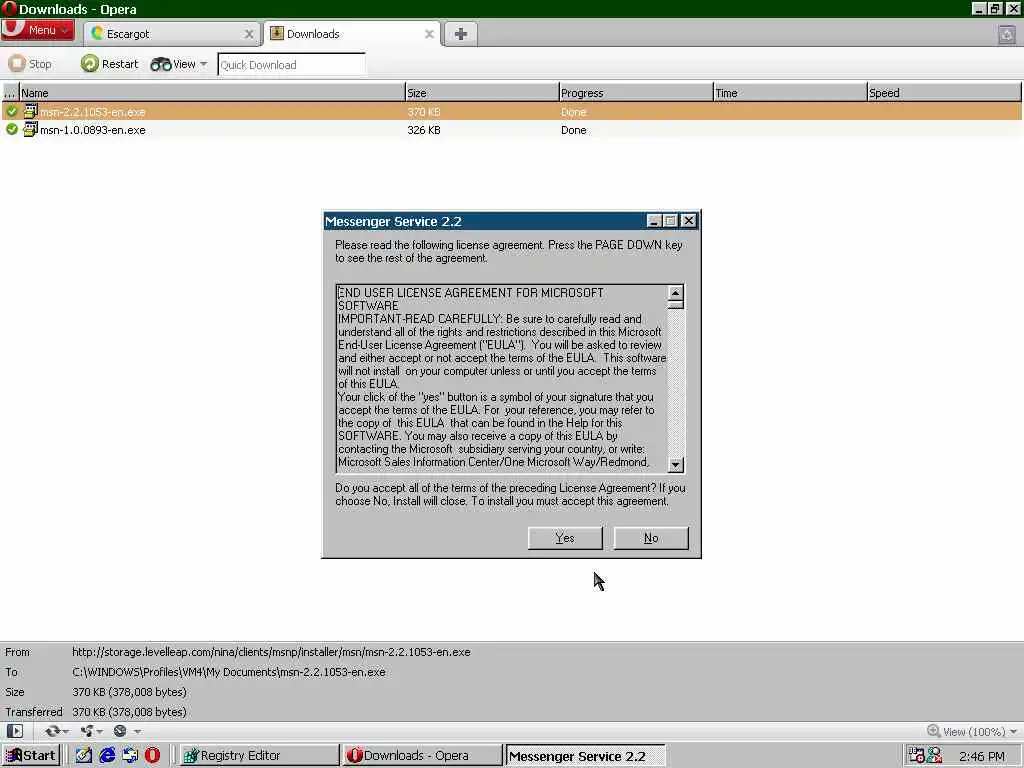Screen dimensions: 1024x768
Task: Click the zoom magnifier icon in status bar
Action: [x=934, y=731]
